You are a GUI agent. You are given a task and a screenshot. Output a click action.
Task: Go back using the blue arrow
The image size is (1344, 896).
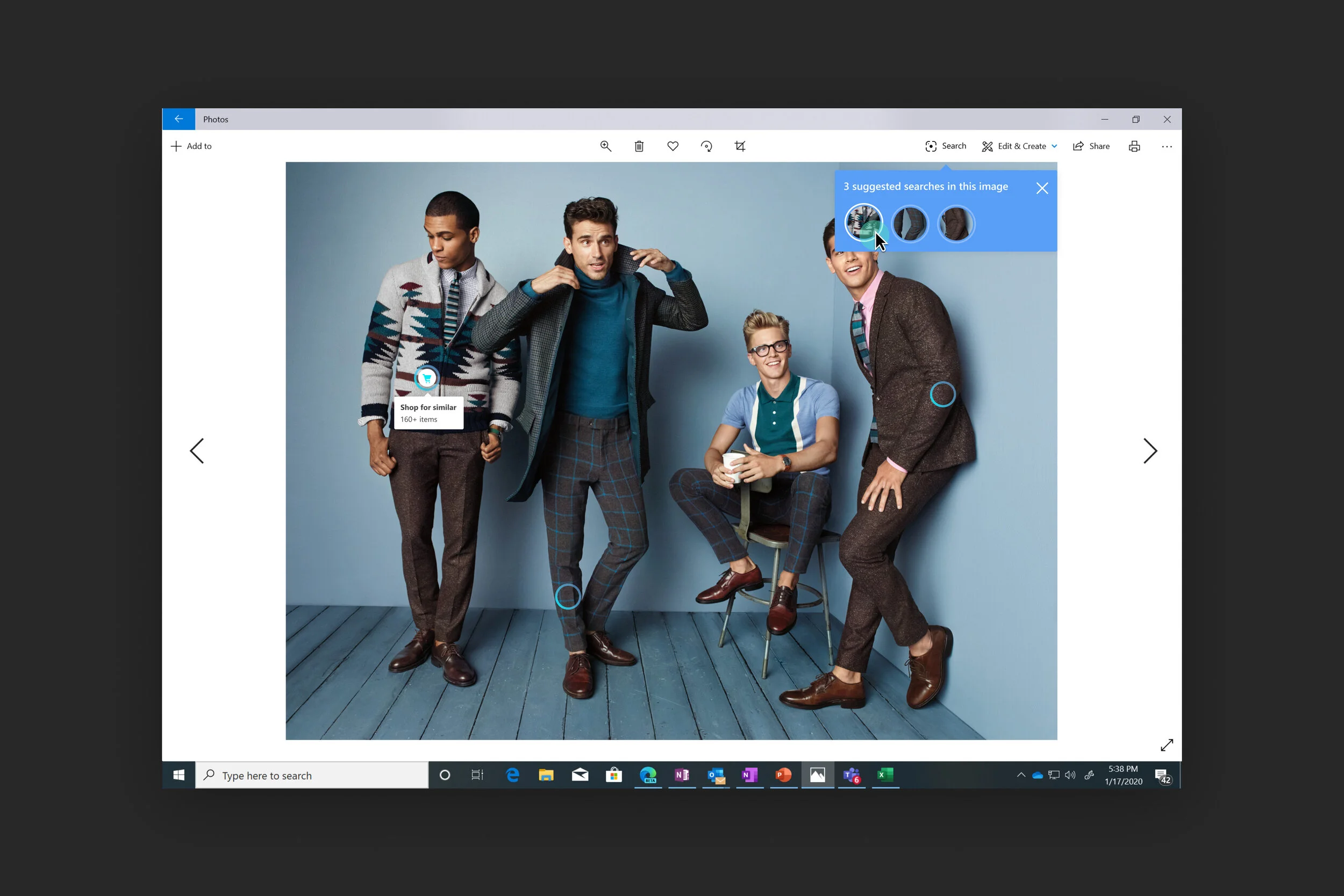click(x=178, y=119)
